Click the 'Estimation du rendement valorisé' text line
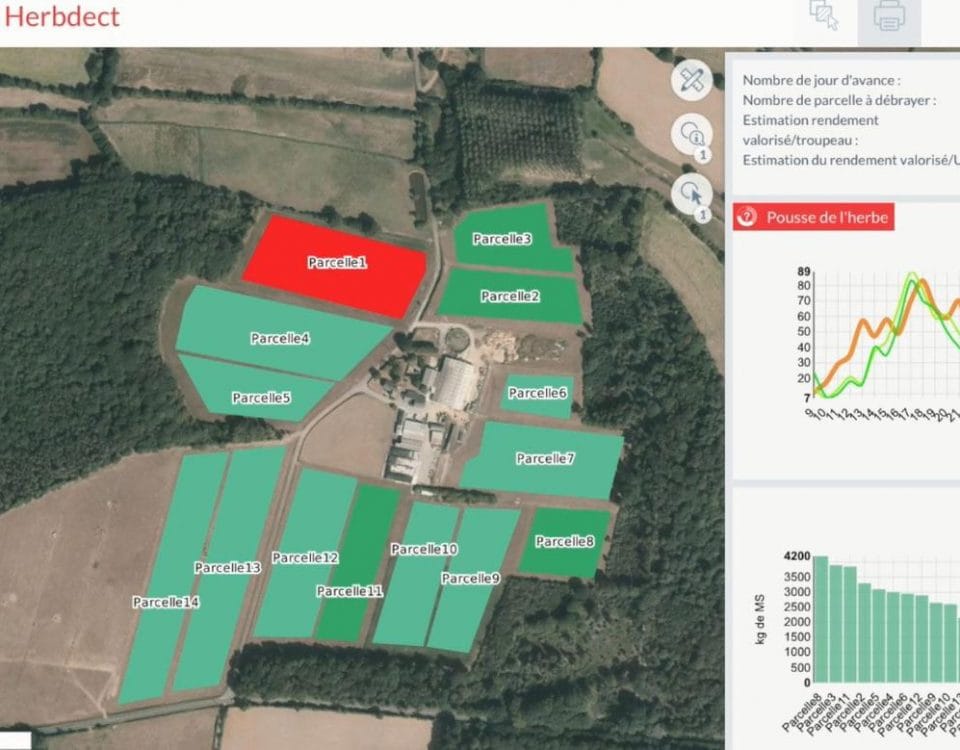 (x=851, y=160)
